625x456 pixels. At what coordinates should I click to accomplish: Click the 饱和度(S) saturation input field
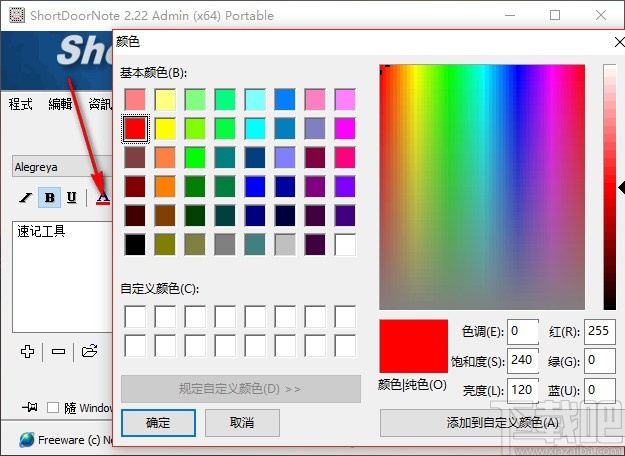523,361
